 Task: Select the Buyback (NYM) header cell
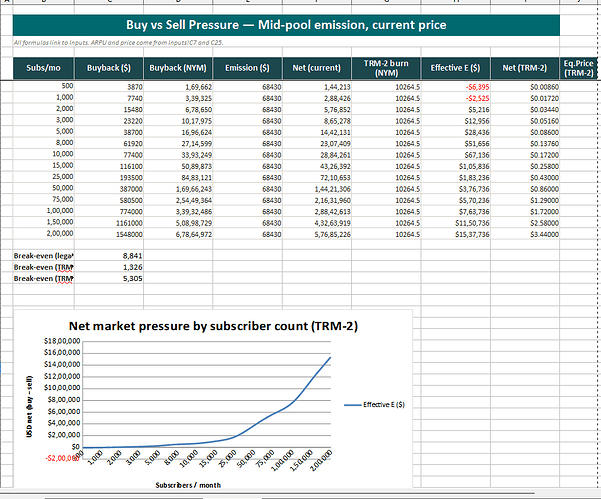(178, 68)
